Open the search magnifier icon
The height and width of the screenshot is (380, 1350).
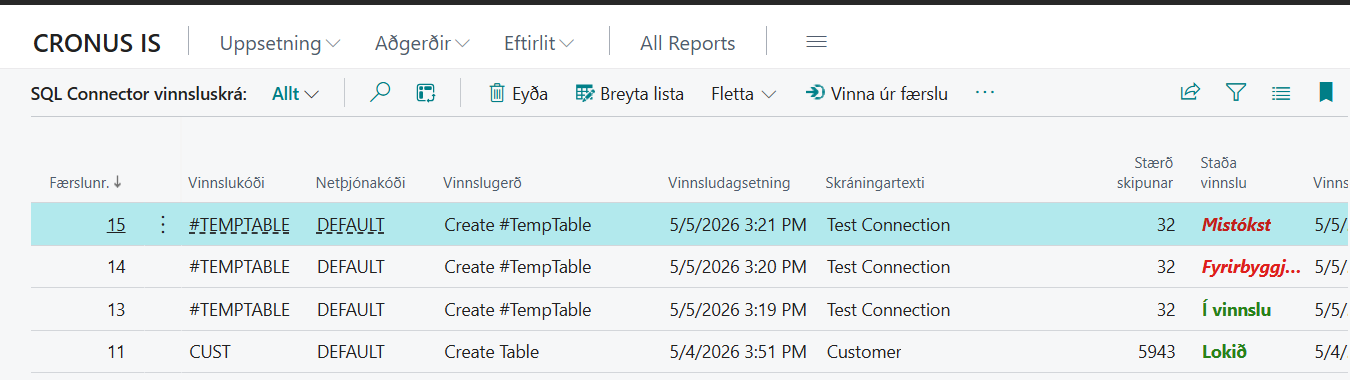click(x=380, y=93)
